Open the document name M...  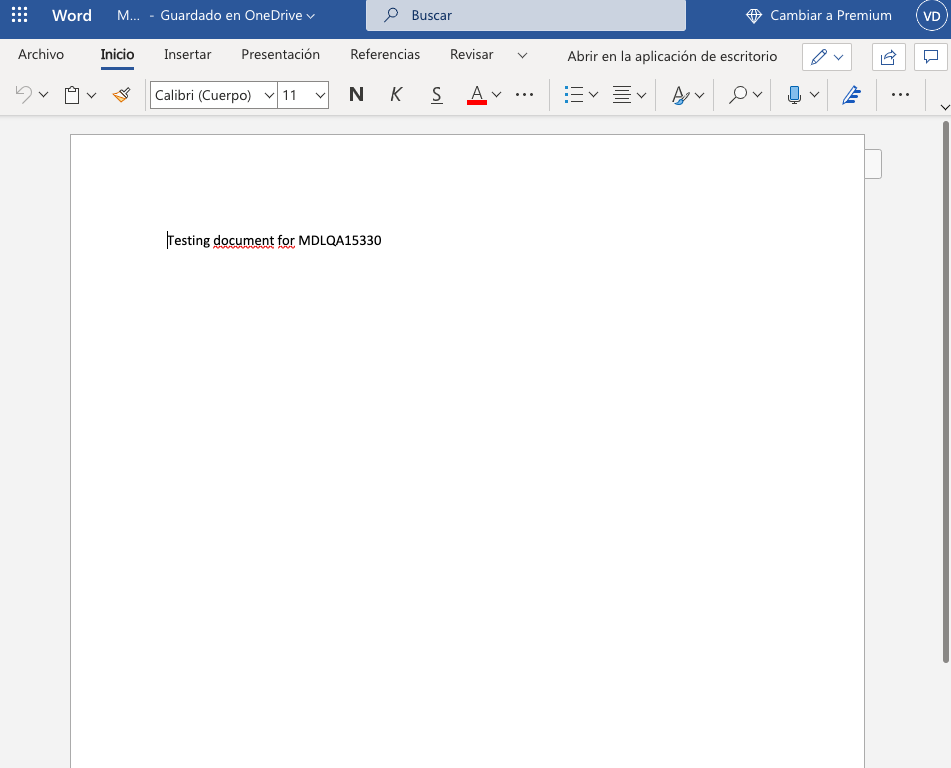pos(128,15)
